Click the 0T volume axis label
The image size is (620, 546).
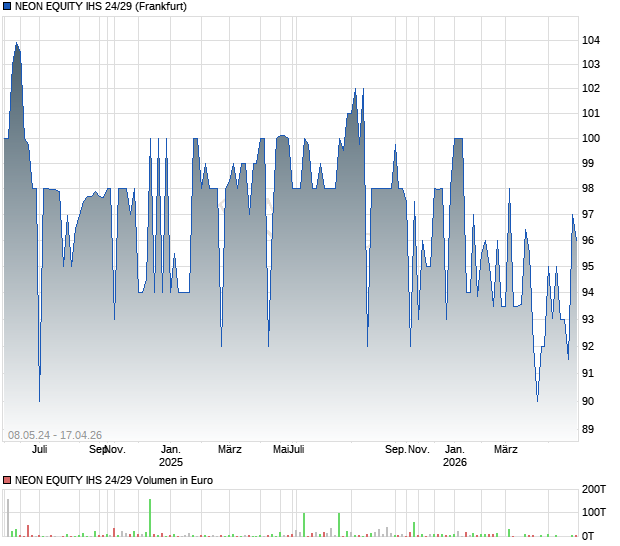click(x=588, y=537)
